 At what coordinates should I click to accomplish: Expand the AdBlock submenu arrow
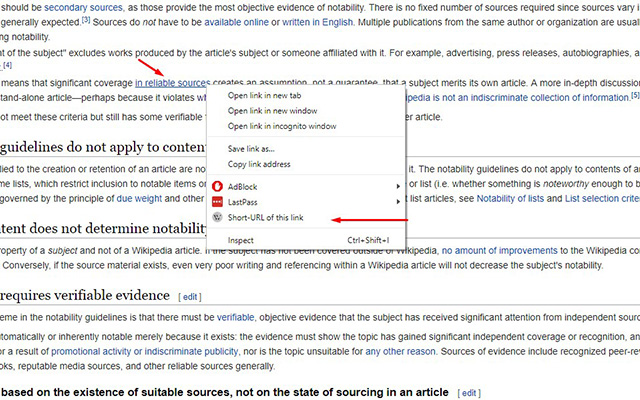tap(398, 187)
